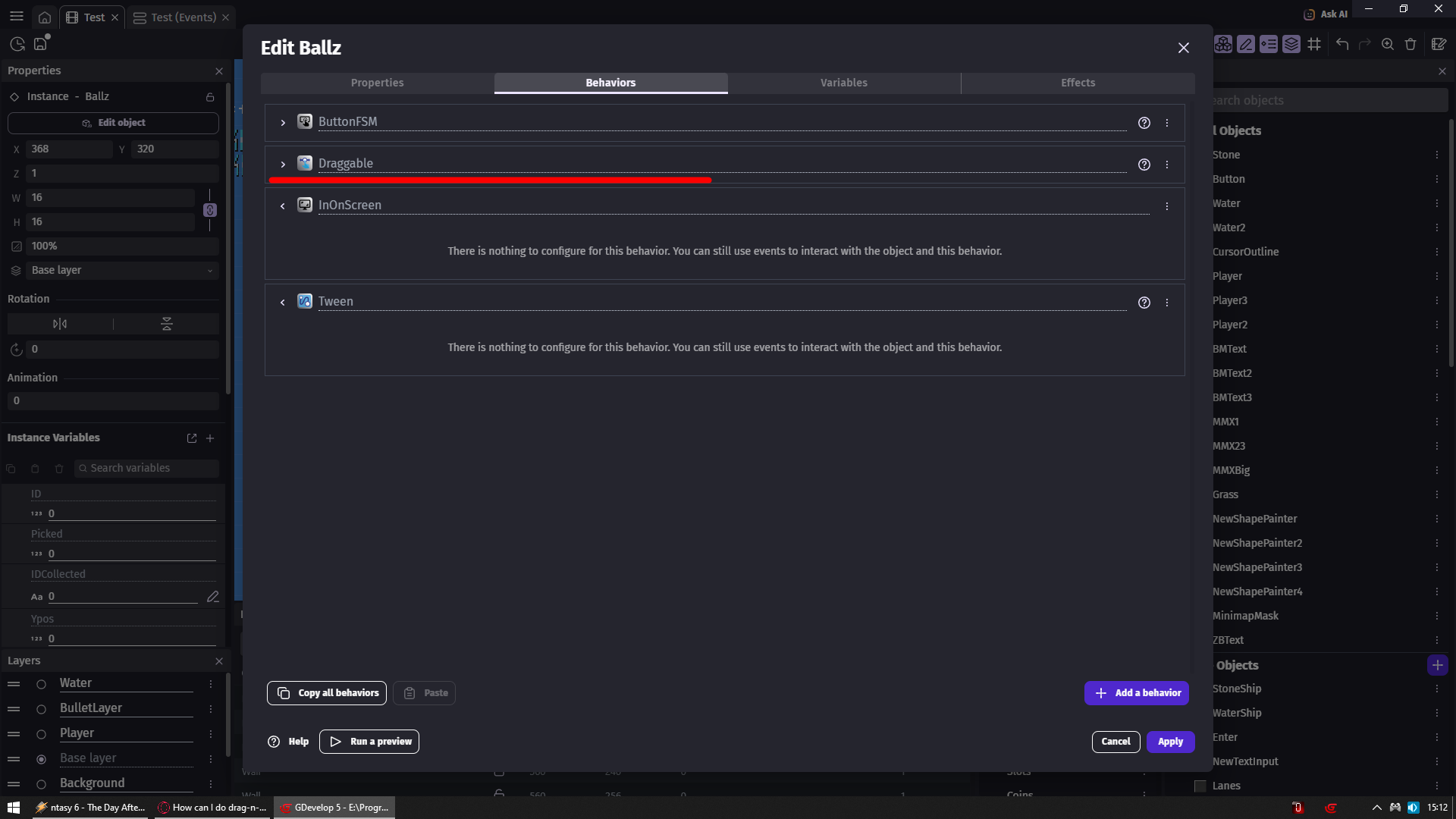Expand the ButtonFSM behavior
Image resolution: width=1456 pixels, height=819 pixels.
point(283,123)
